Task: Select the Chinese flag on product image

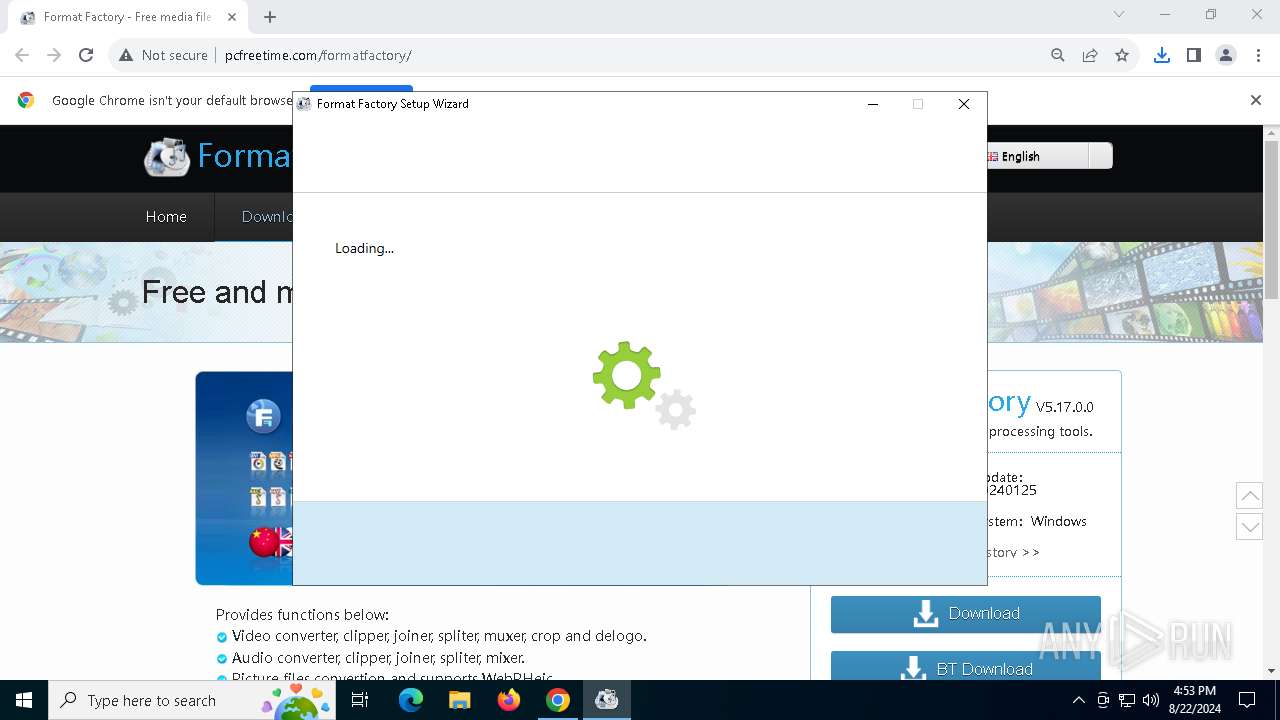Action: click(x=264, y=542)
